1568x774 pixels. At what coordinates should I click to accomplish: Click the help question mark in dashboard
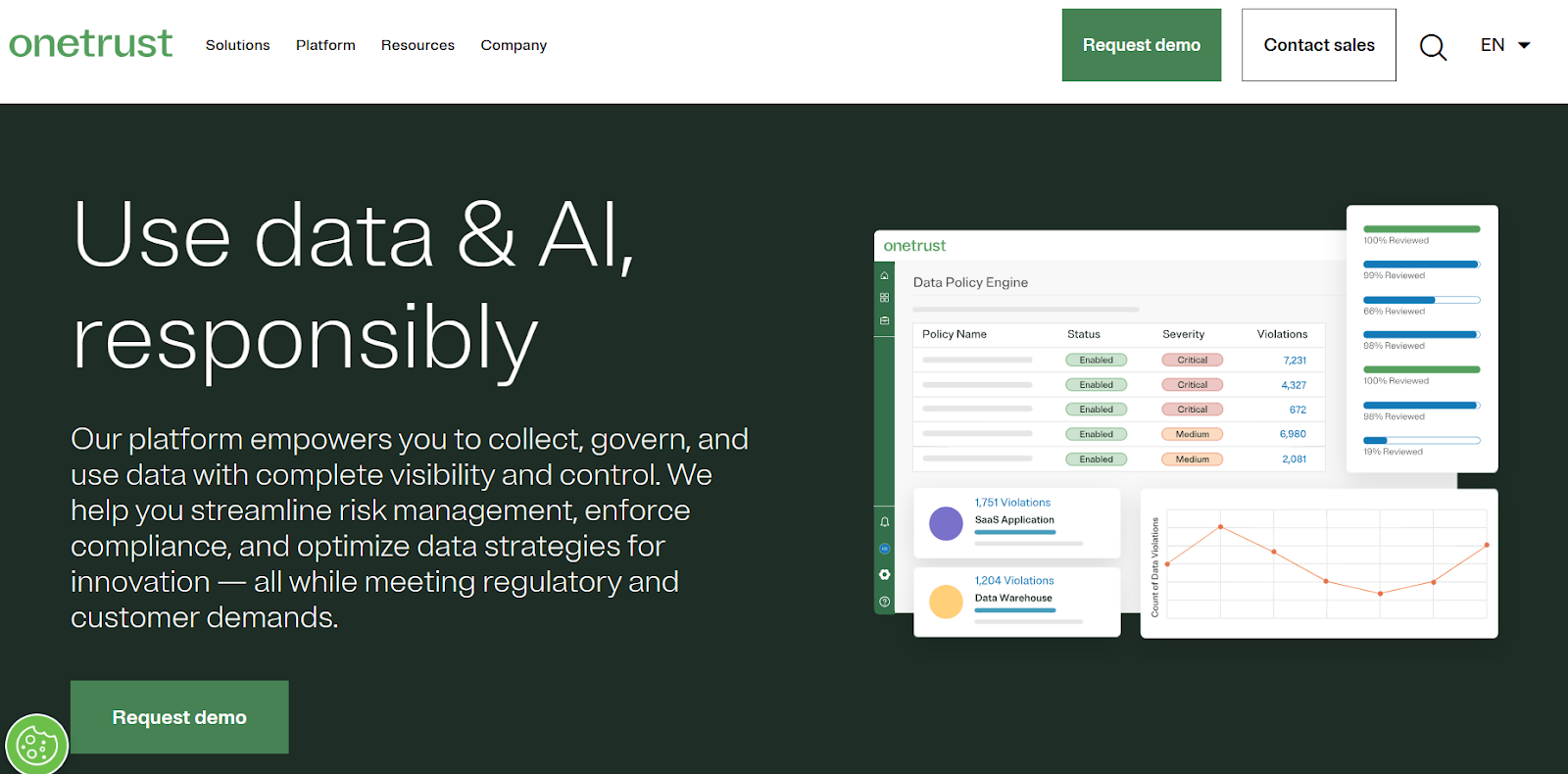884,602
